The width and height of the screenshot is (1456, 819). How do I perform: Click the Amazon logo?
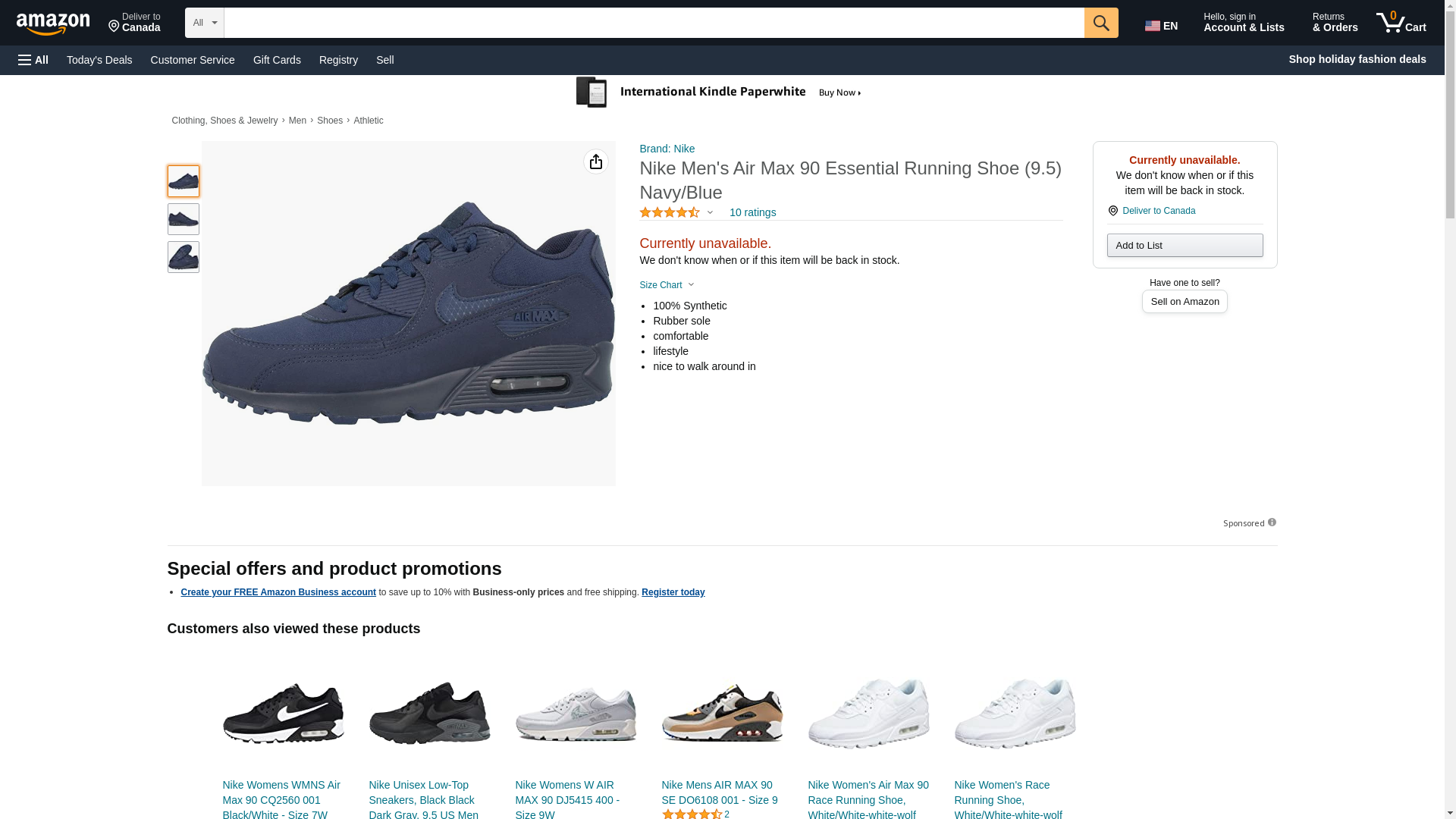coord(53,24)
